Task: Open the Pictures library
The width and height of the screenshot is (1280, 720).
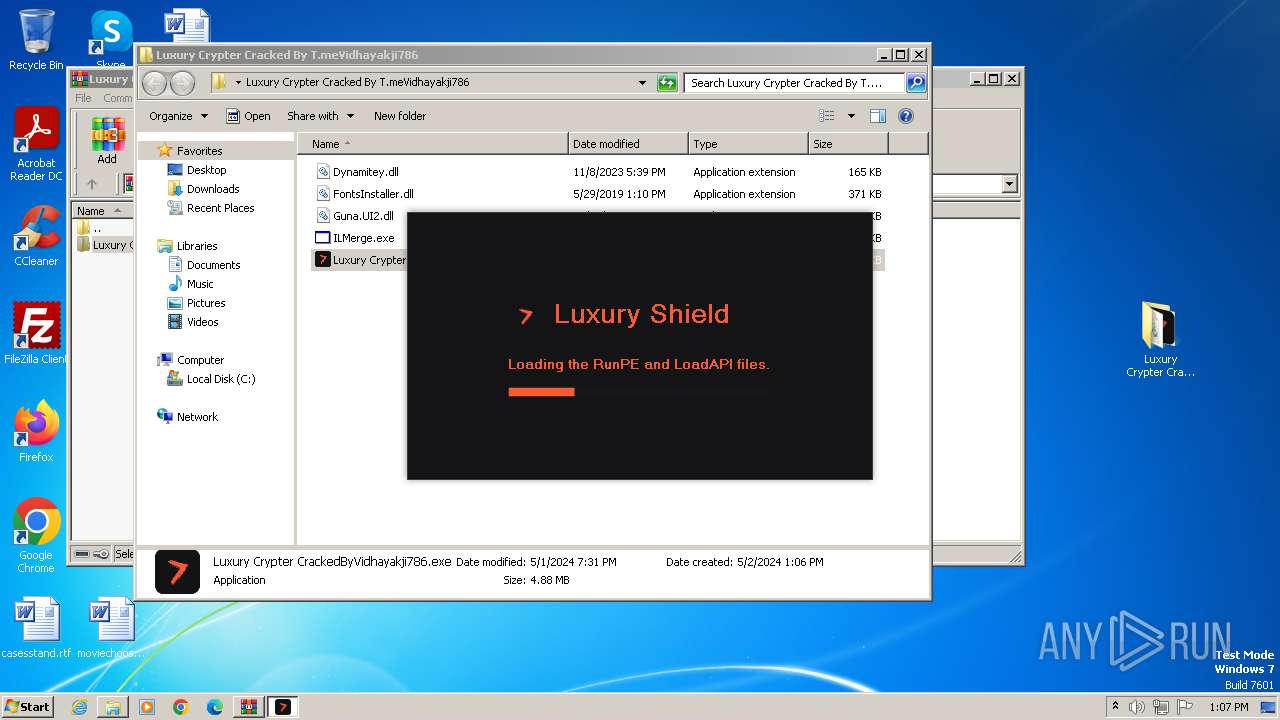Action: pyautogui.click(x=206, y=303)
